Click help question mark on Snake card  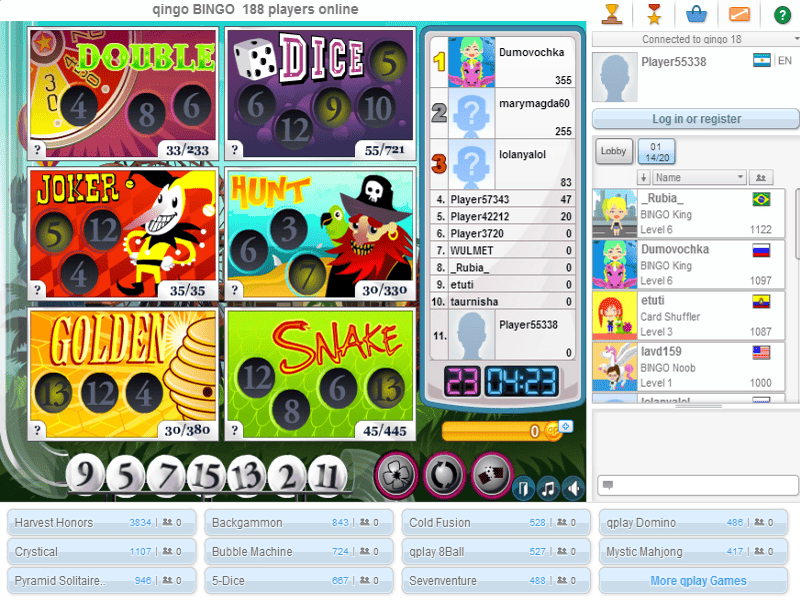[x=234, y=430]
